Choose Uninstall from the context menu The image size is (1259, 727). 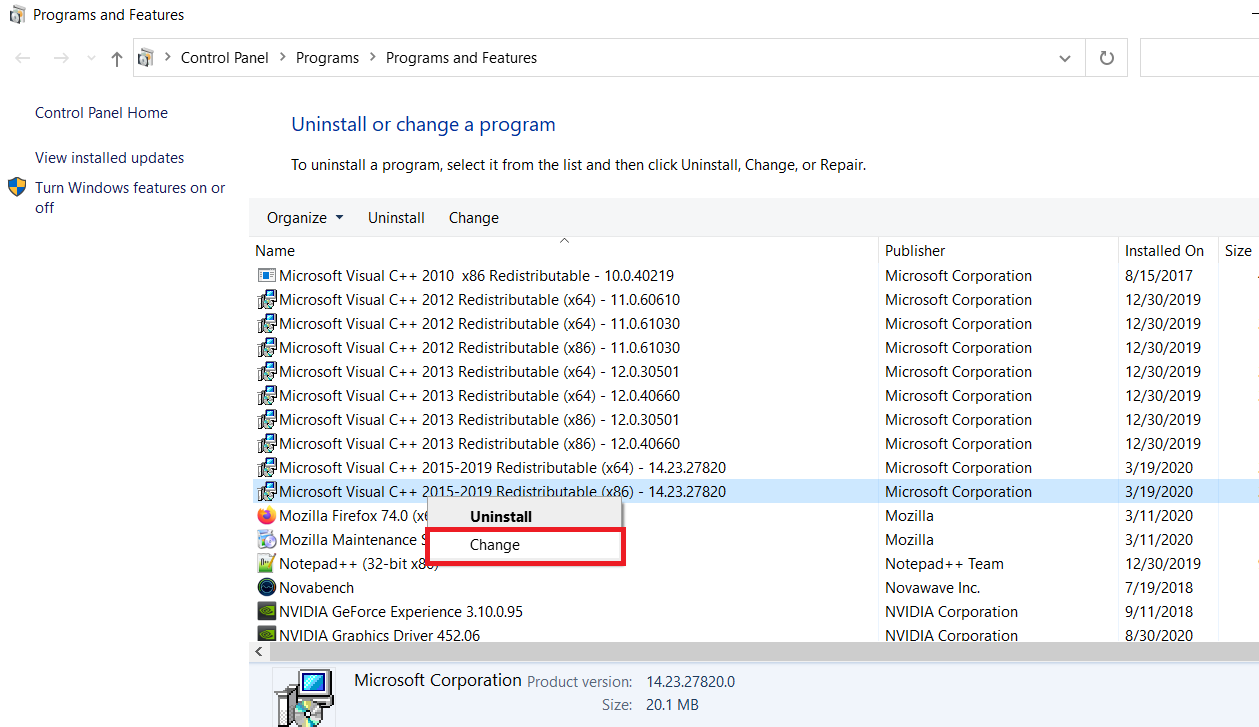point(525,517)
